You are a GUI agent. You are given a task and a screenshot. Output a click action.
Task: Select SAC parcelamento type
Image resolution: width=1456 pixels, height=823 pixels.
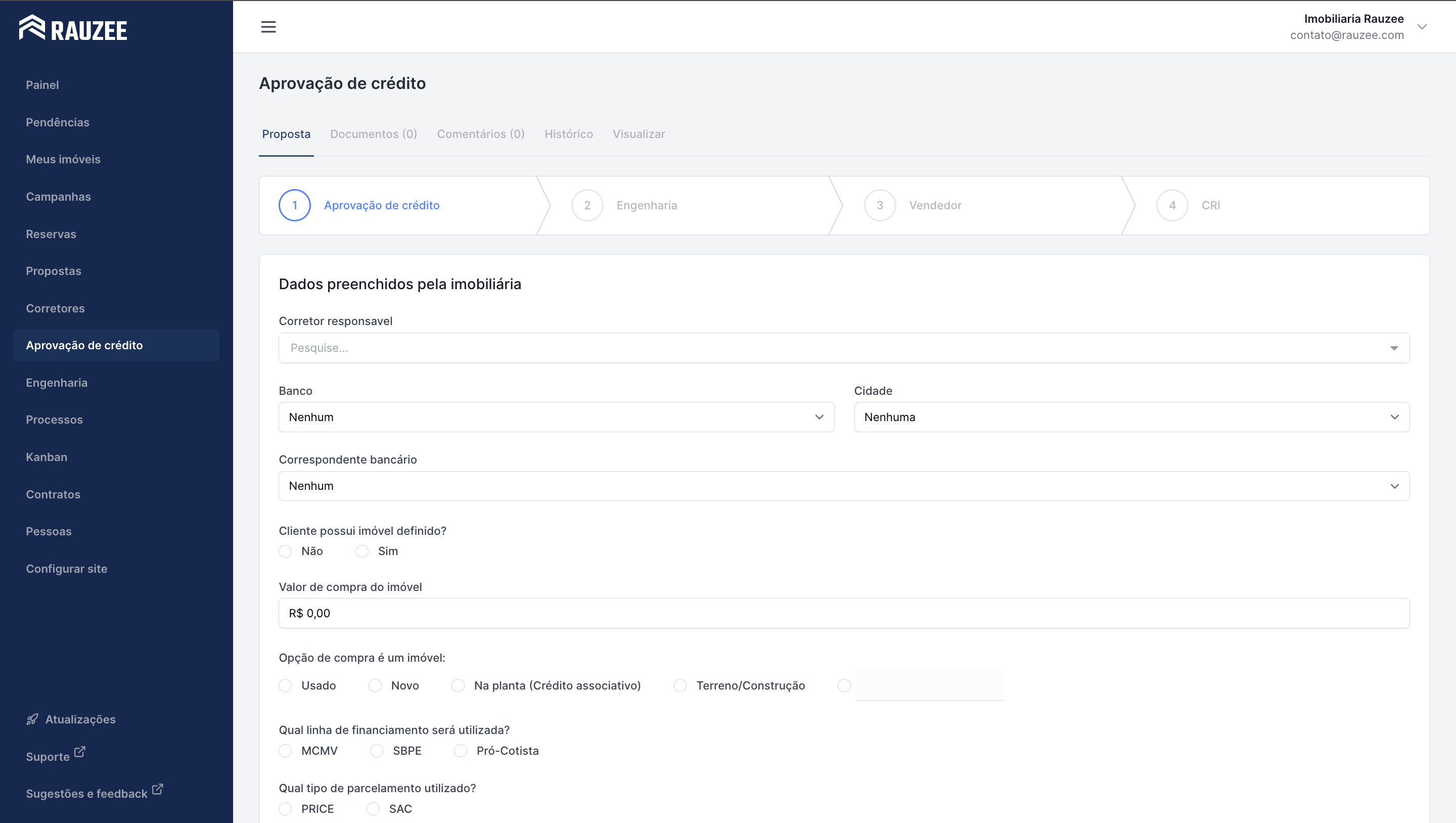pyautogui.click(x=373, y=809)
